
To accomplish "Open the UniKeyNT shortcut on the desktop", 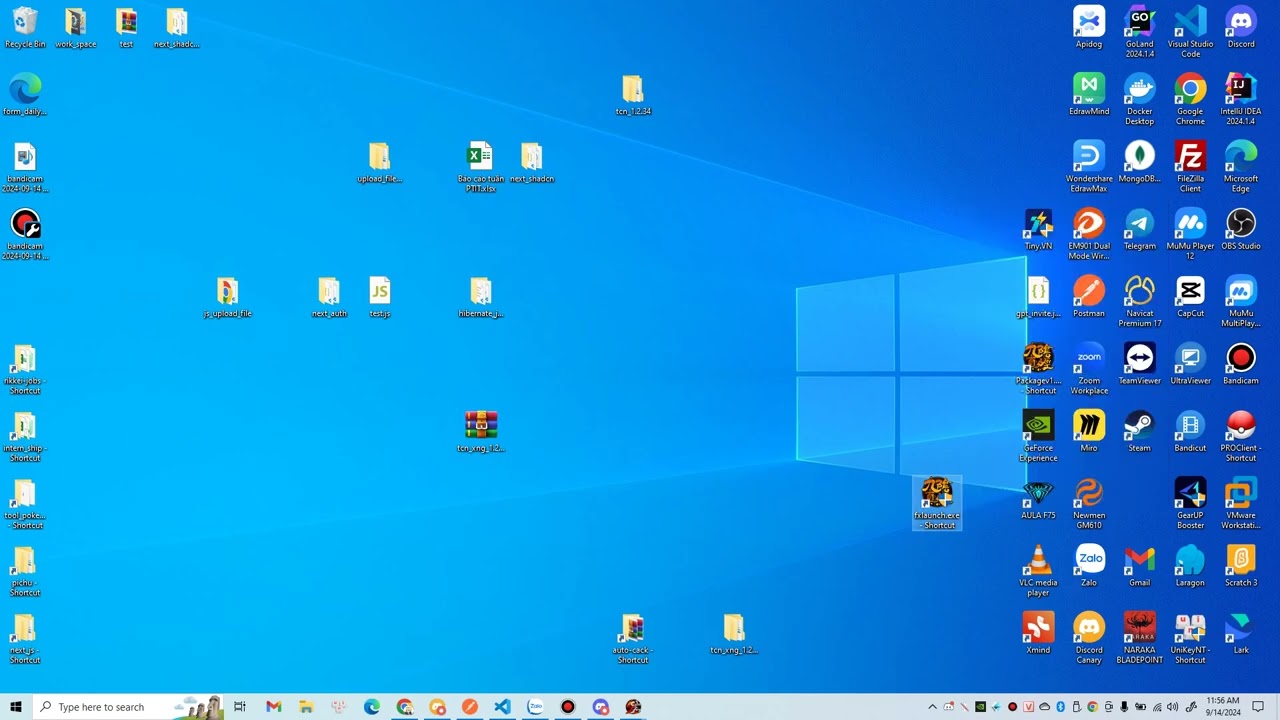I will coord(1190,637).
